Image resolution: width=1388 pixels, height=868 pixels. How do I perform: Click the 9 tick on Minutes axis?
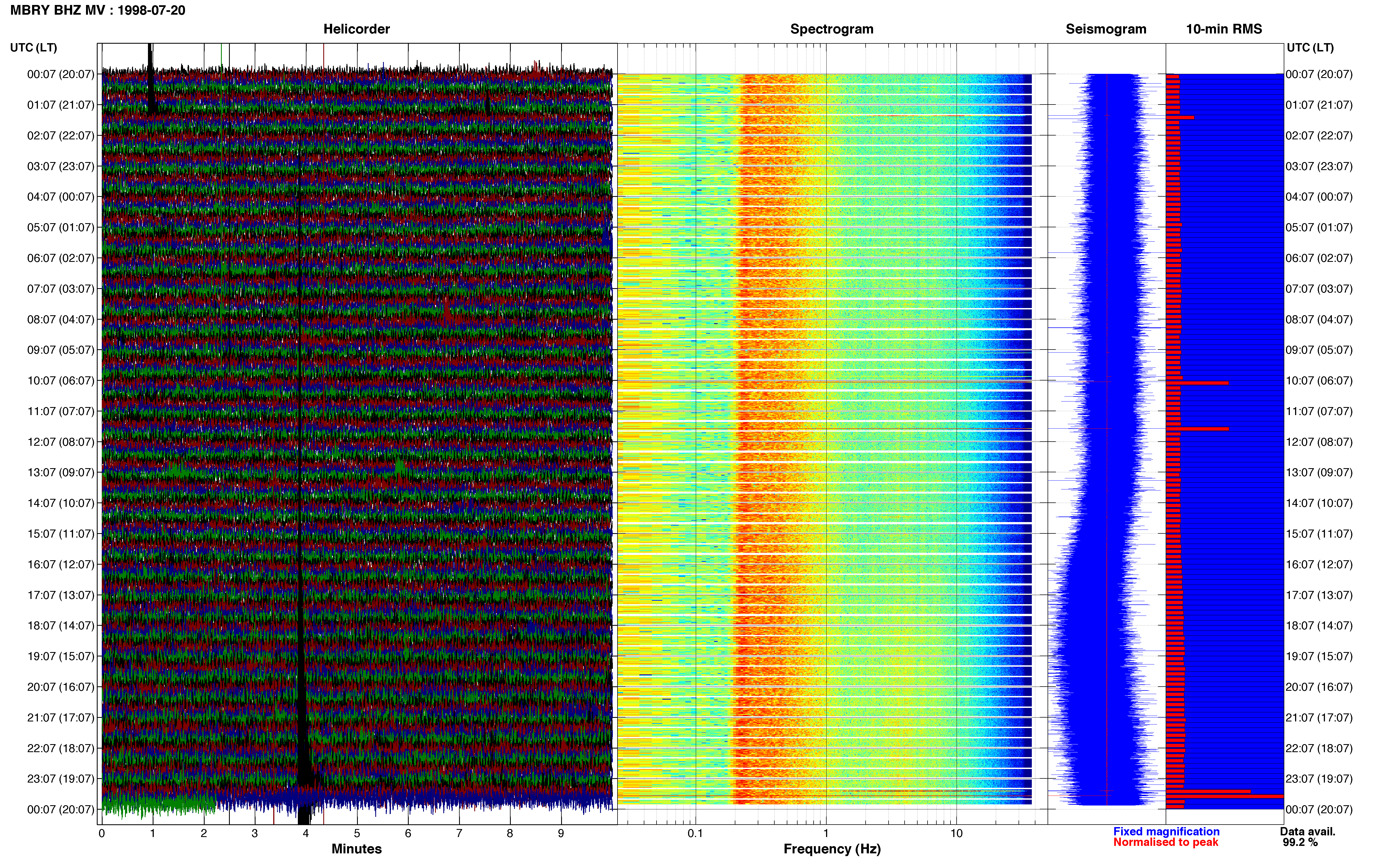561,833
